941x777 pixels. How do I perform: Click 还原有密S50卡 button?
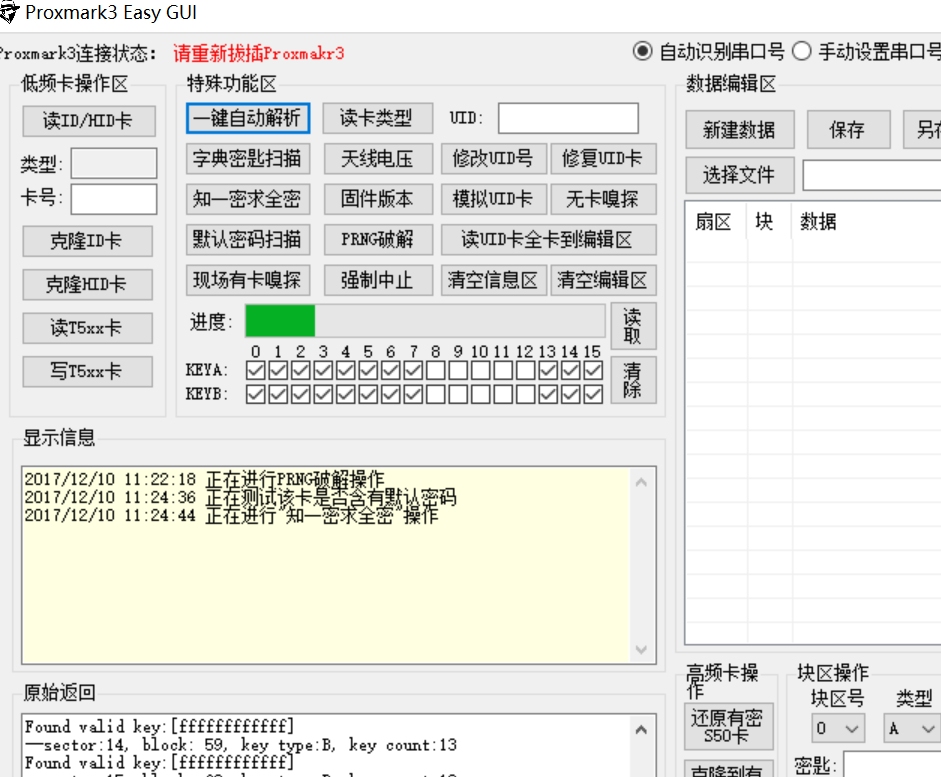click(x=729, y=727)
